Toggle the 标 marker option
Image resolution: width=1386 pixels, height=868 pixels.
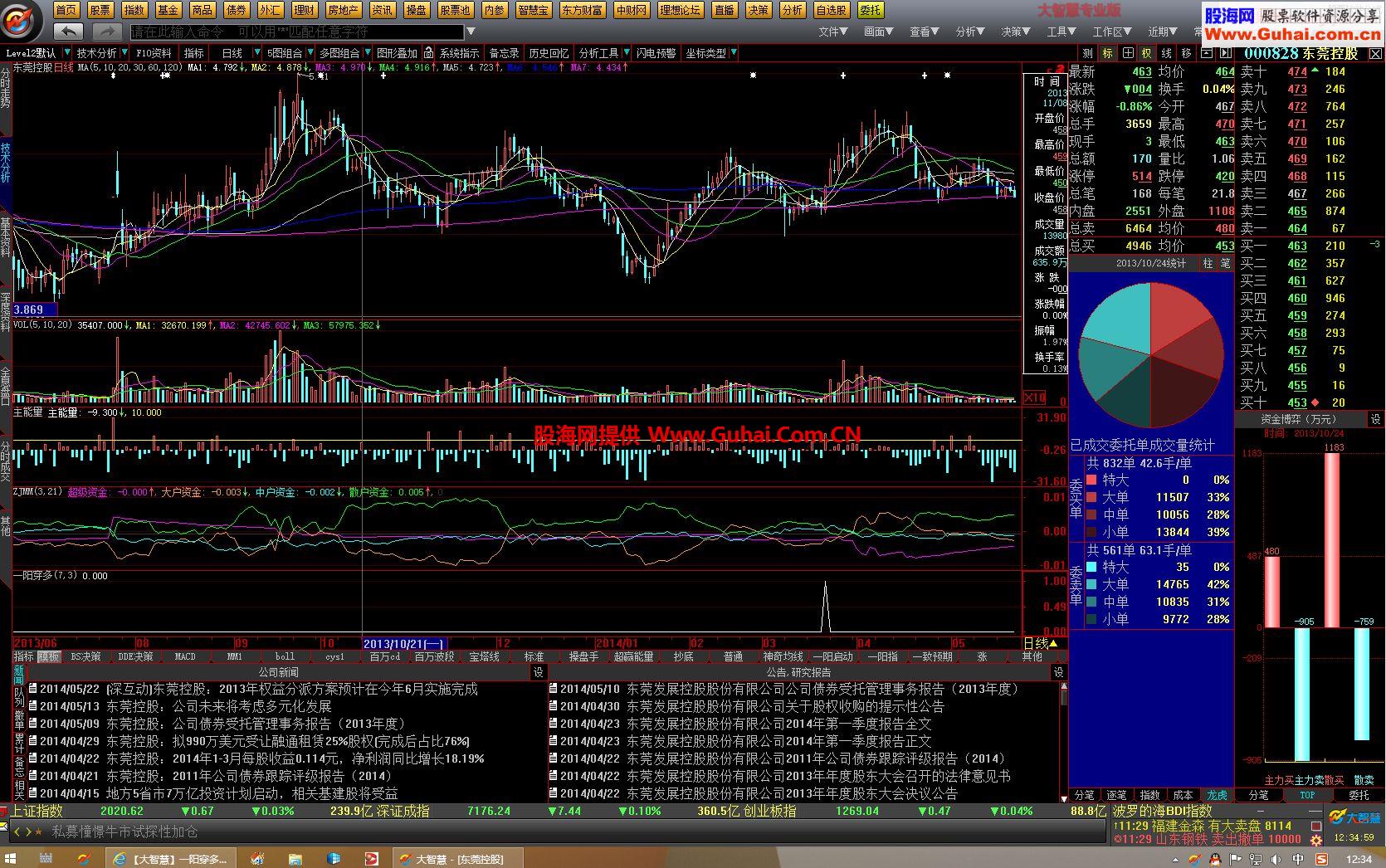[x=1107, y=53]
